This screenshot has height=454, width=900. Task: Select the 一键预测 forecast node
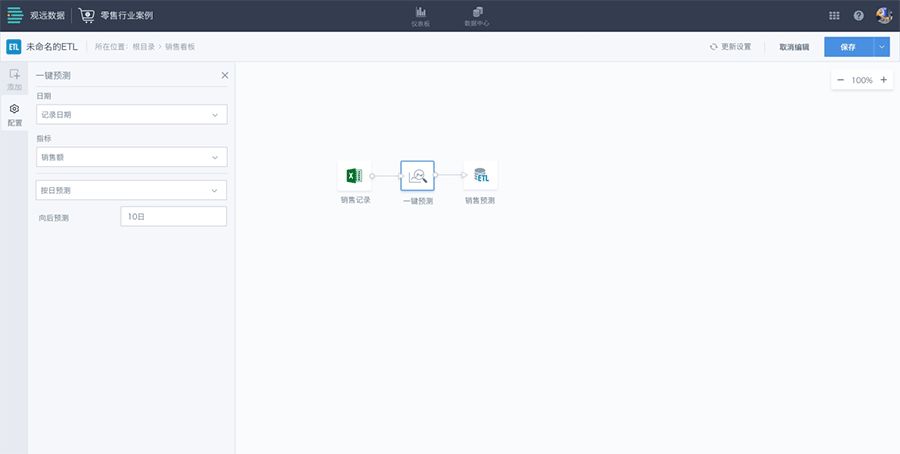click(417, 176)
